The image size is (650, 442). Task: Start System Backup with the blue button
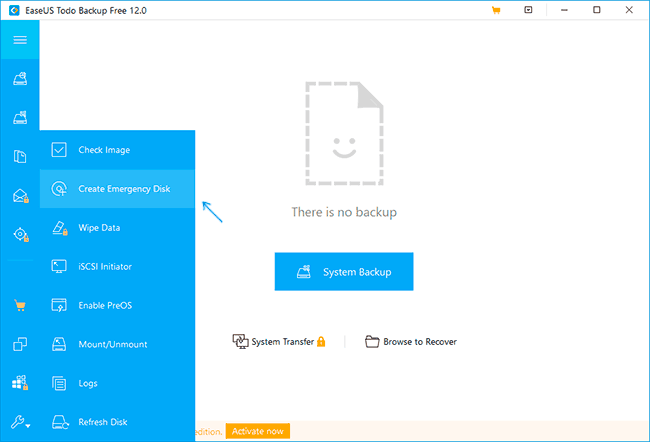pyautogui.click(x=344, y=272)
